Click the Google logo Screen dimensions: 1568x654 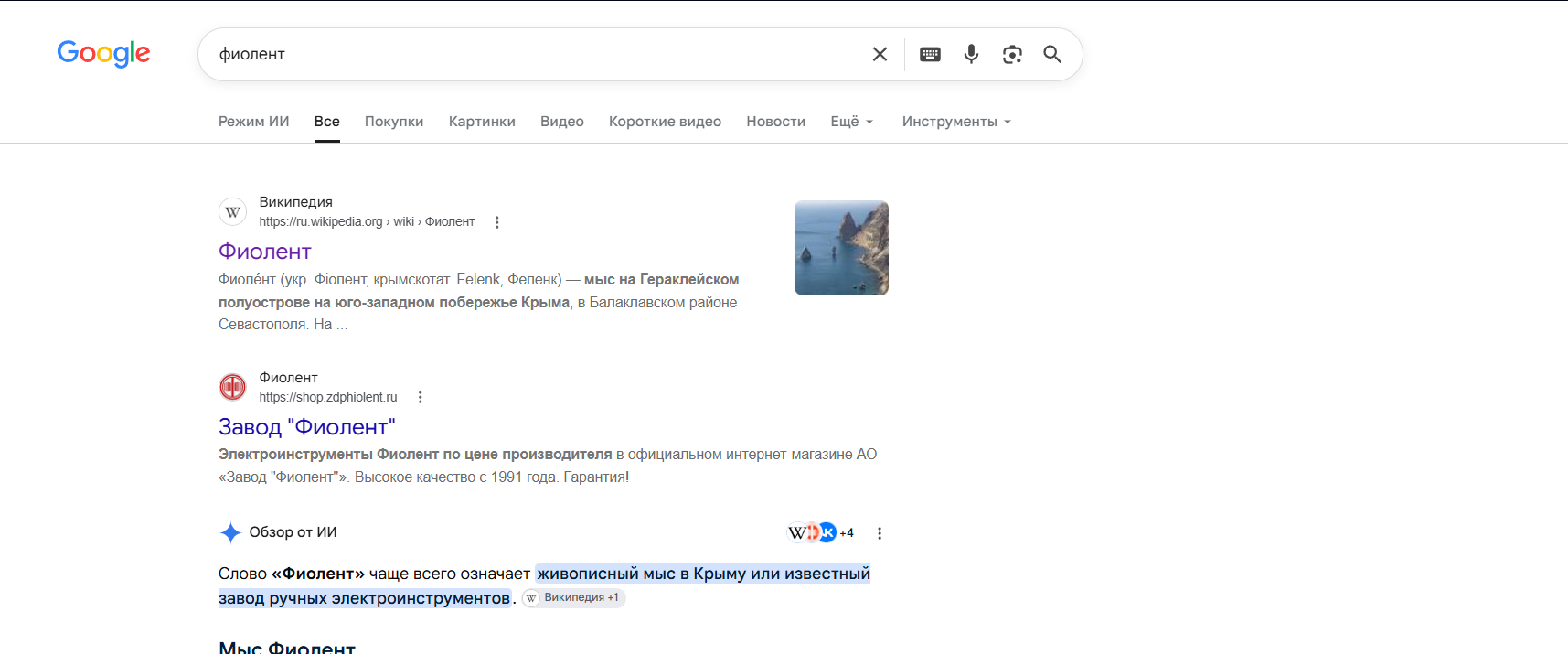(x=103, y=54)
